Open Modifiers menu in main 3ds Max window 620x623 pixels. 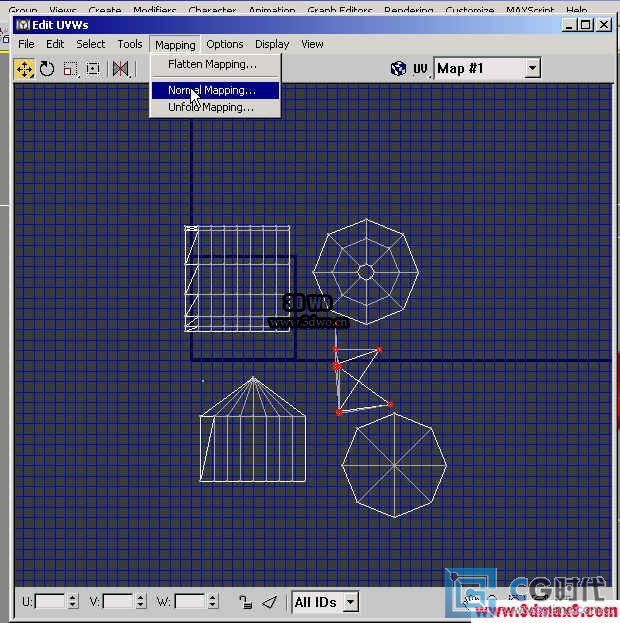(154, 10)
